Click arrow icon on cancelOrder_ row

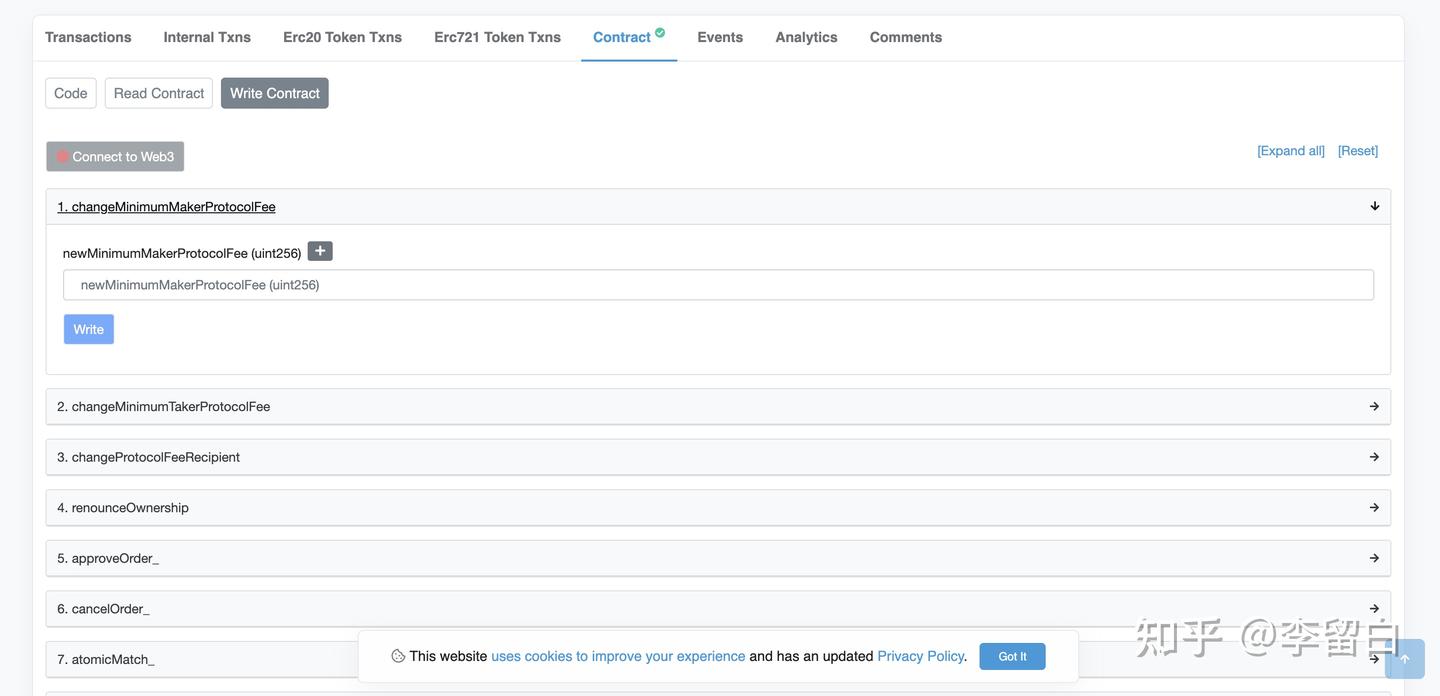(x=1374, y=608)
